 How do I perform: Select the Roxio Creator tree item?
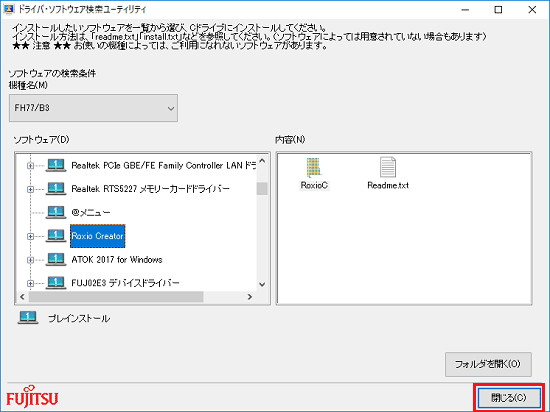pyautogui.click(x=98, y=236)
